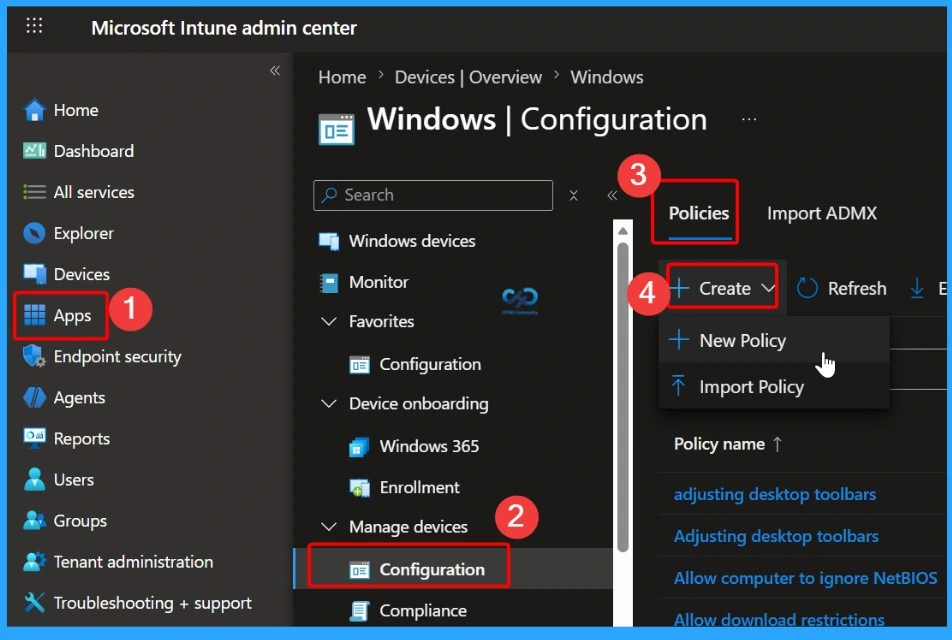Click the Windows Configuration page header icon
Viewport: 952px width, 640px height.
pos(336,129)
